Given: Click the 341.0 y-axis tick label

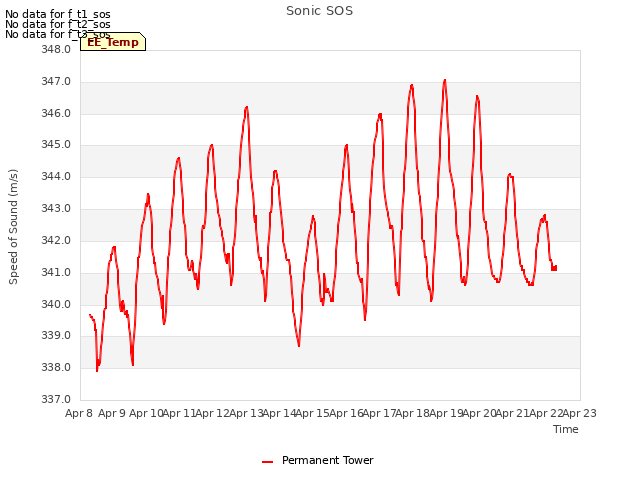Looking at the screenshot, I should (56, 272).
